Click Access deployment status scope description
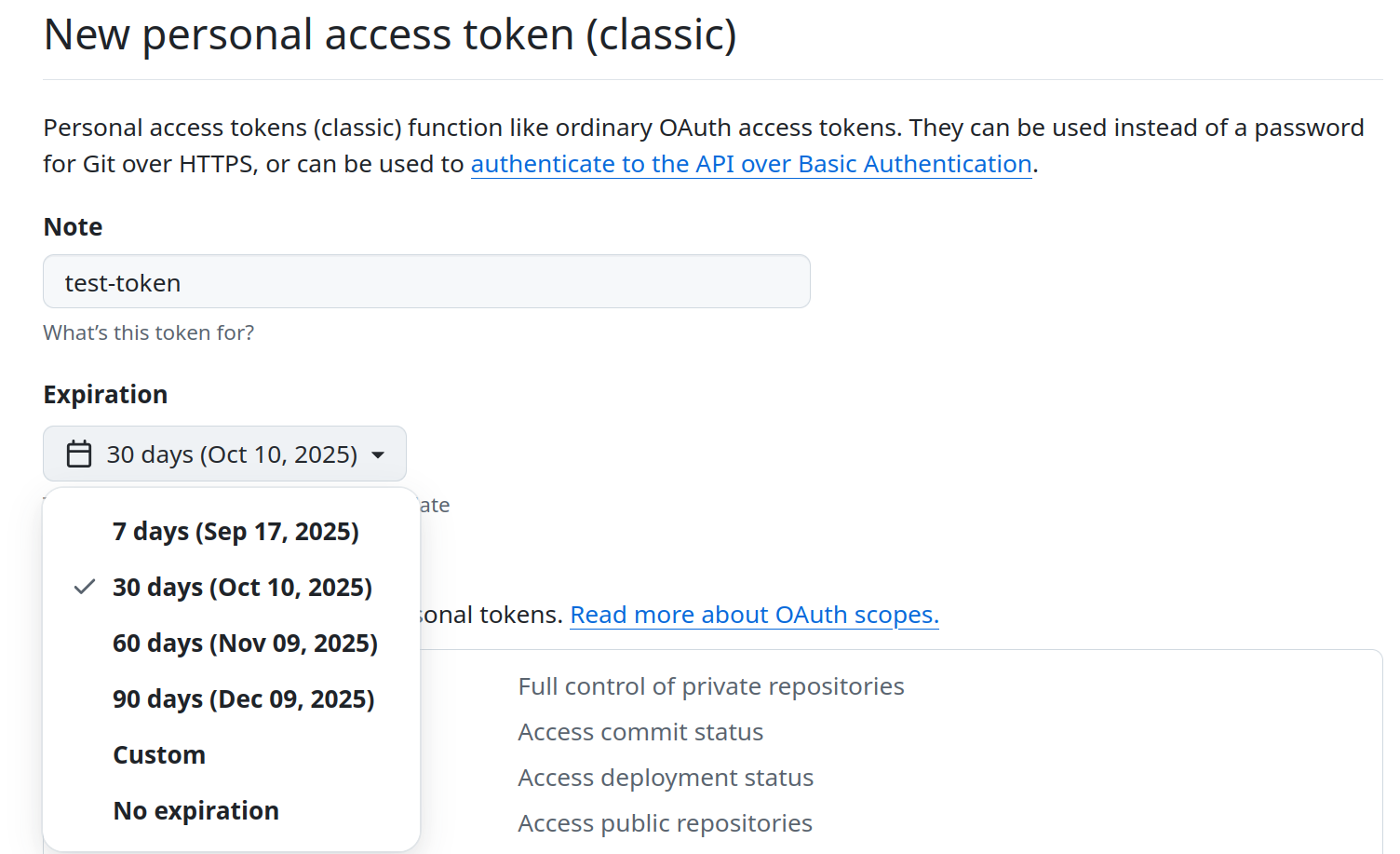This screenshot has height=854, width=1400. coord(666,778)
